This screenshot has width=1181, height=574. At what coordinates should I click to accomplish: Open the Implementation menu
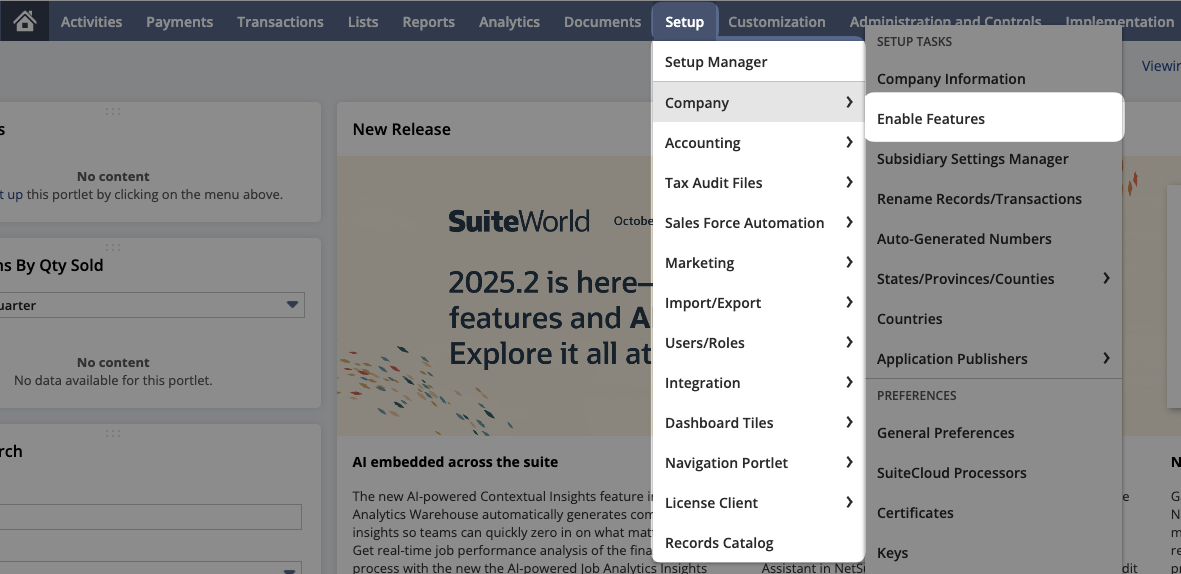1120,22
